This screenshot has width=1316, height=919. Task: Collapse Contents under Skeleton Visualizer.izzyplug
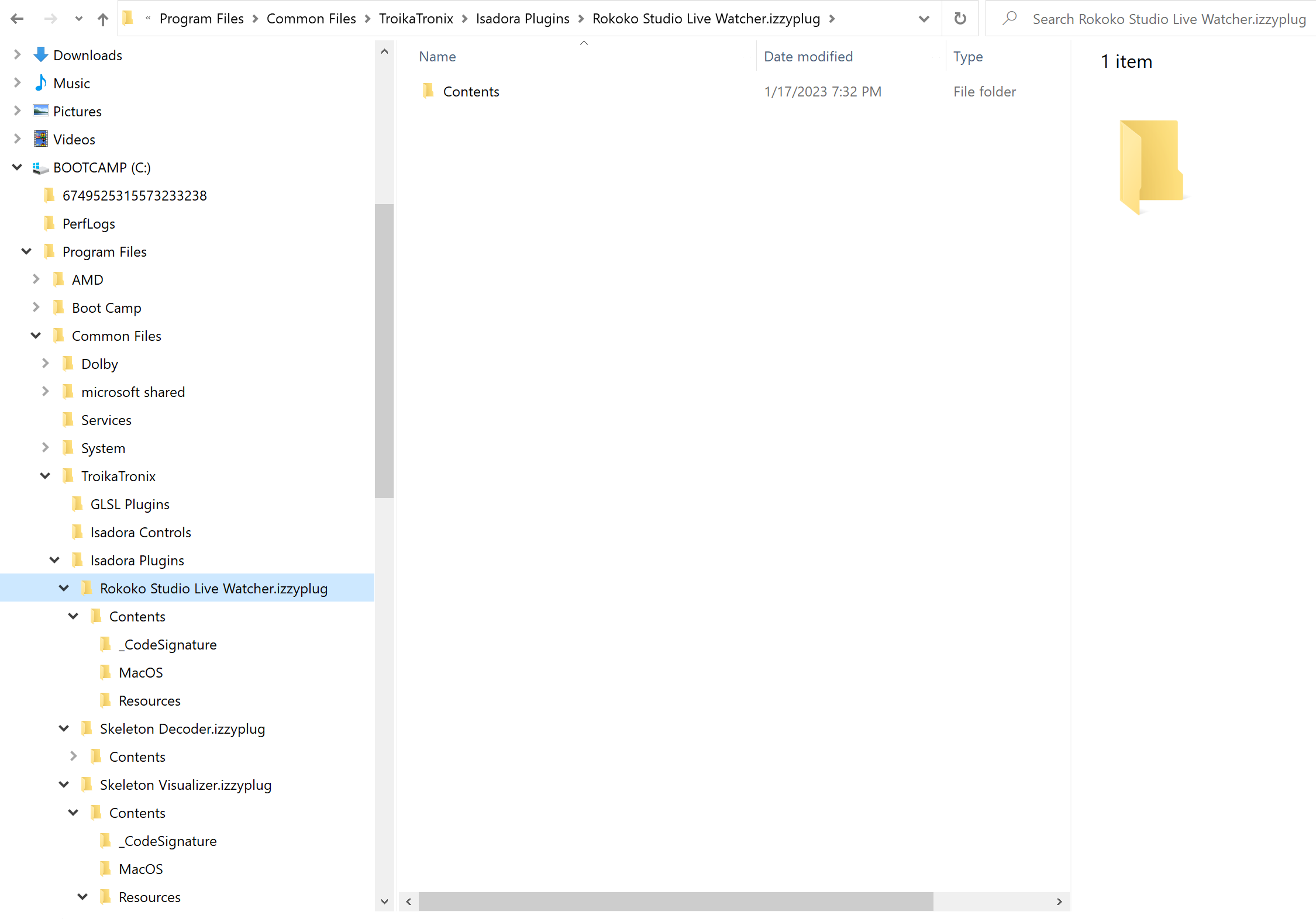[x=74, y=813]
